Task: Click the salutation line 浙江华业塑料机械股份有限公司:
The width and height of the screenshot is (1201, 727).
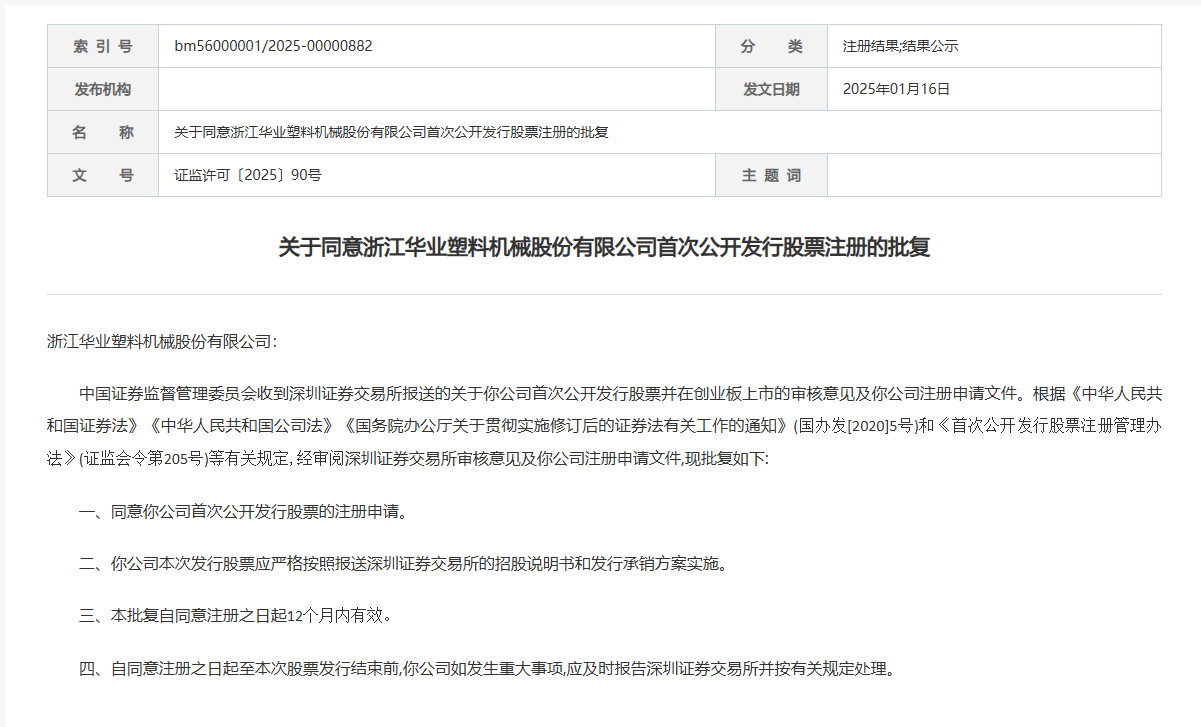Action: tap(162, 341)
